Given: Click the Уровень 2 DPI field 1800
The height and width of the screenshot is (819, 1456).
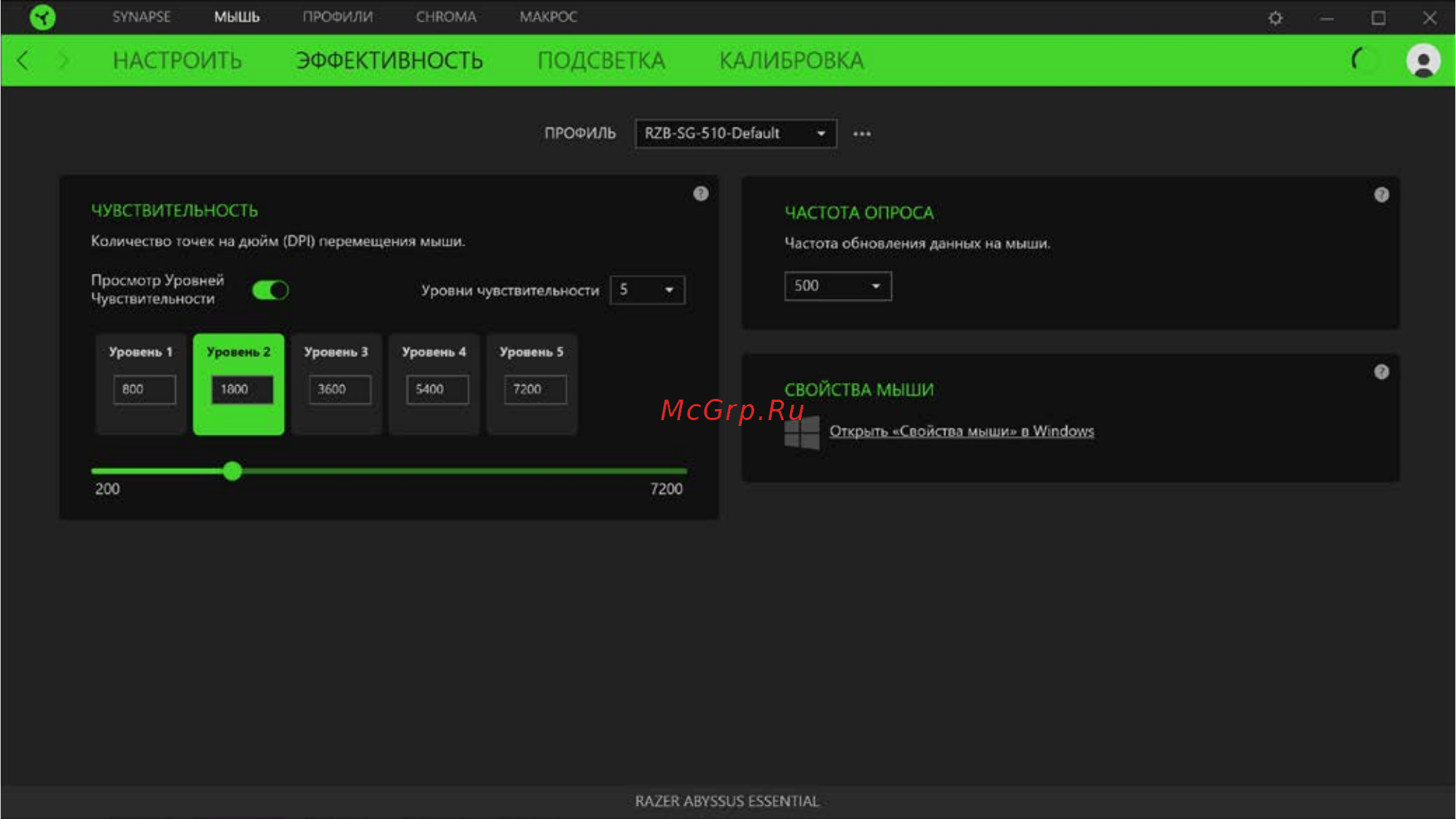Looking at the screenshot, I should [x=242, y=389].
